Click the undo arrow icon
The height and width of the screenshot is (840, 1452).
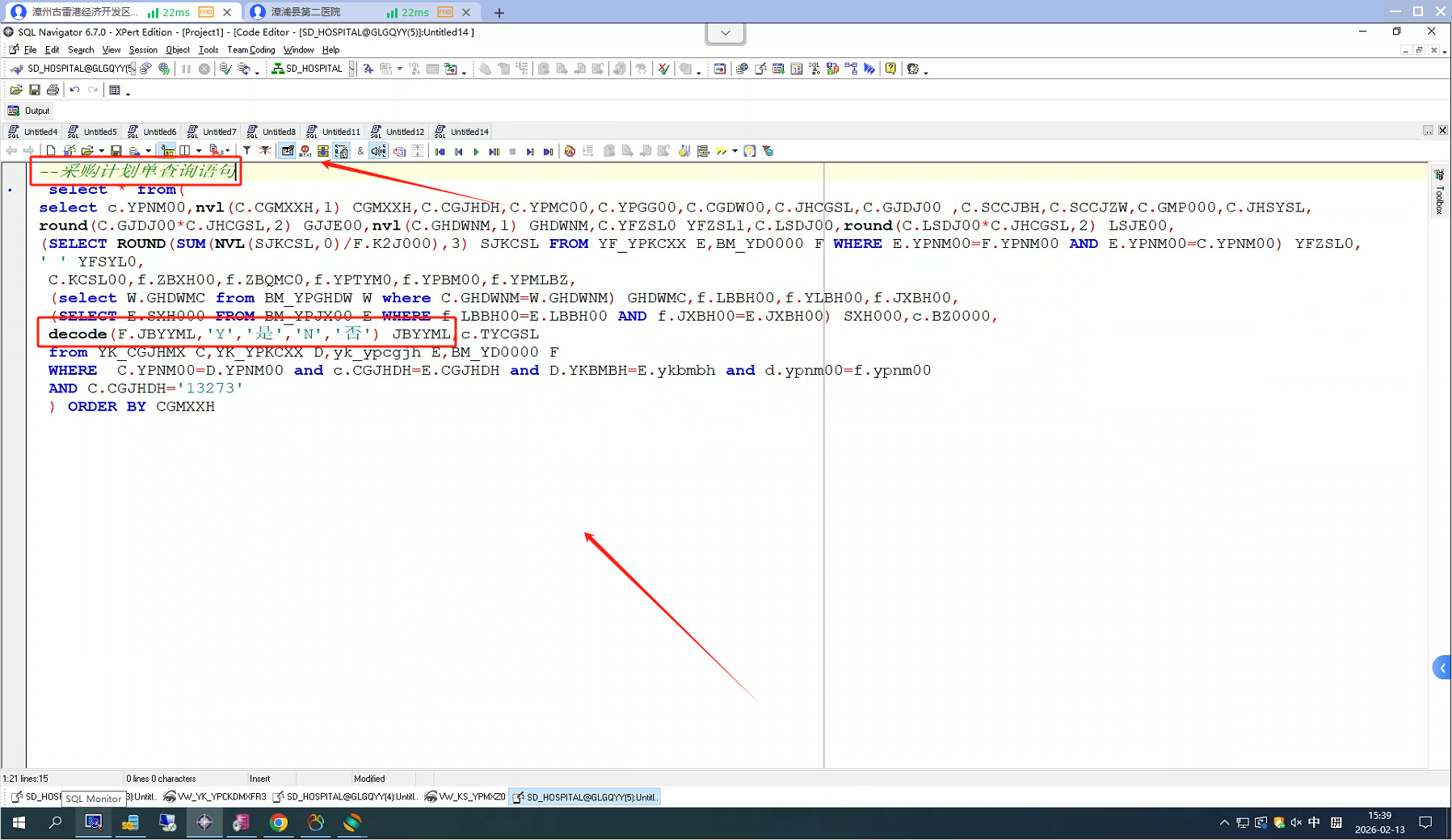point(74,90)
